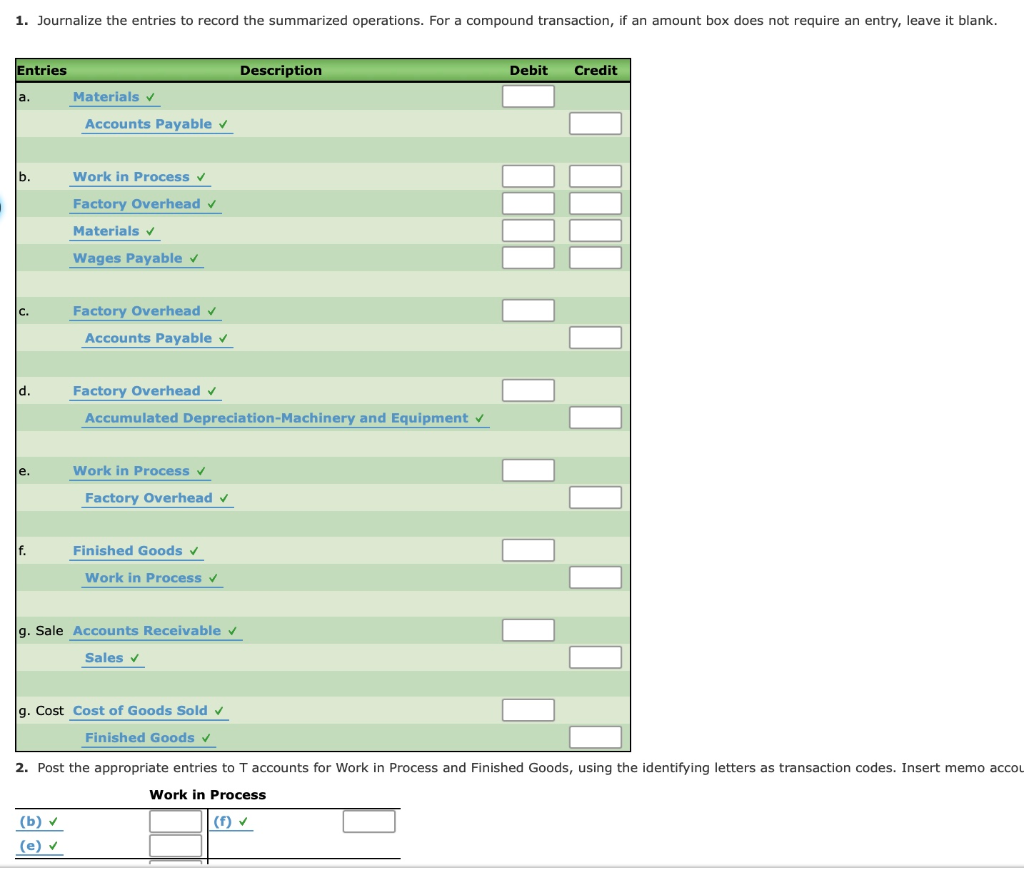Open Finished Goods dropdown in g. Cost

point(149,739)
